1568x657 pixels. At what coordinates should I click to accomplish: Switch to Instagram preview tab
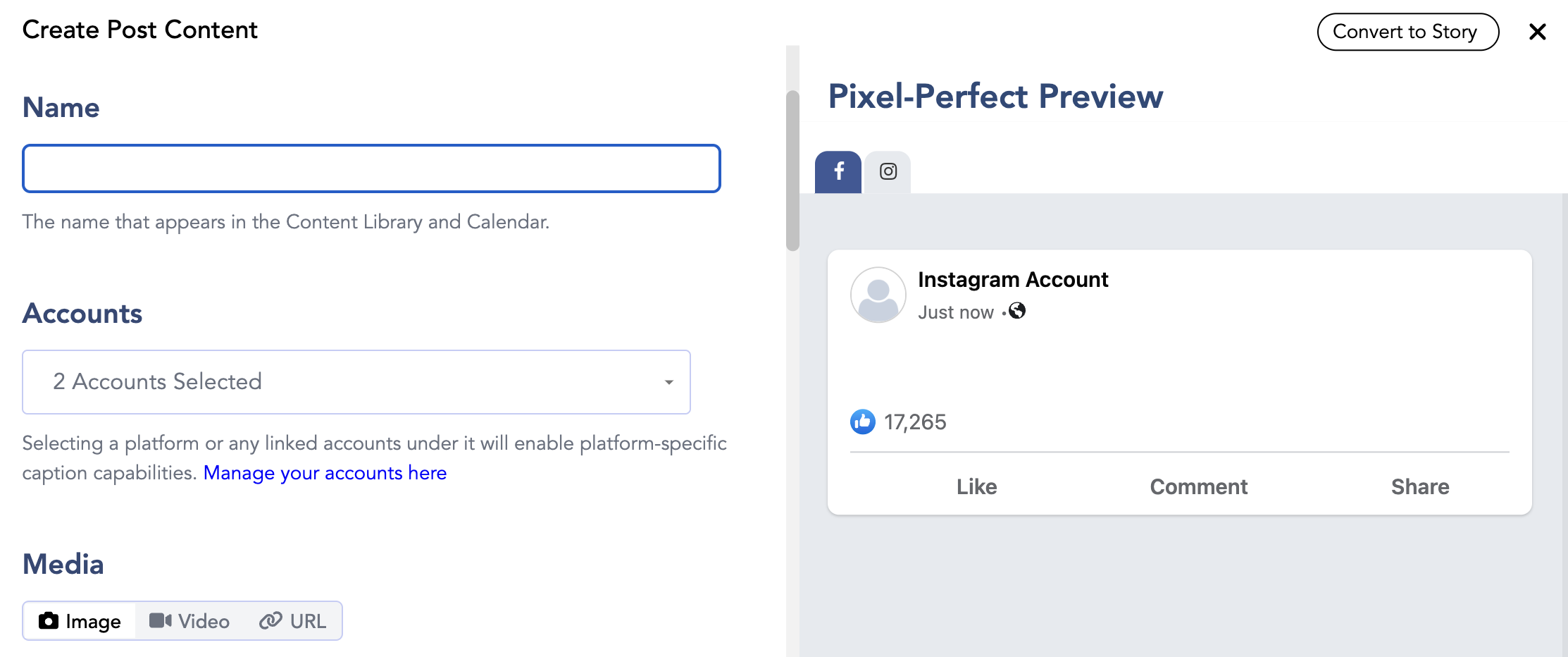(x=888, y=171)
